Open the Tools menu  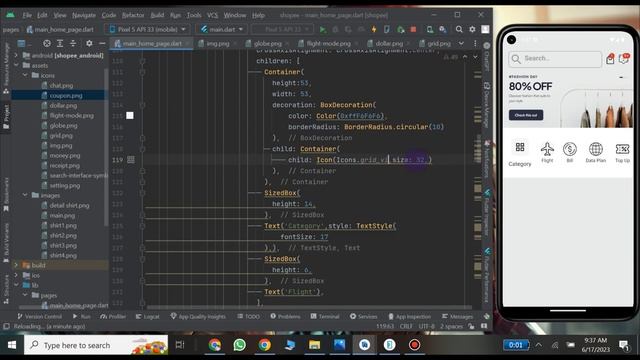(x=194, y=15)
